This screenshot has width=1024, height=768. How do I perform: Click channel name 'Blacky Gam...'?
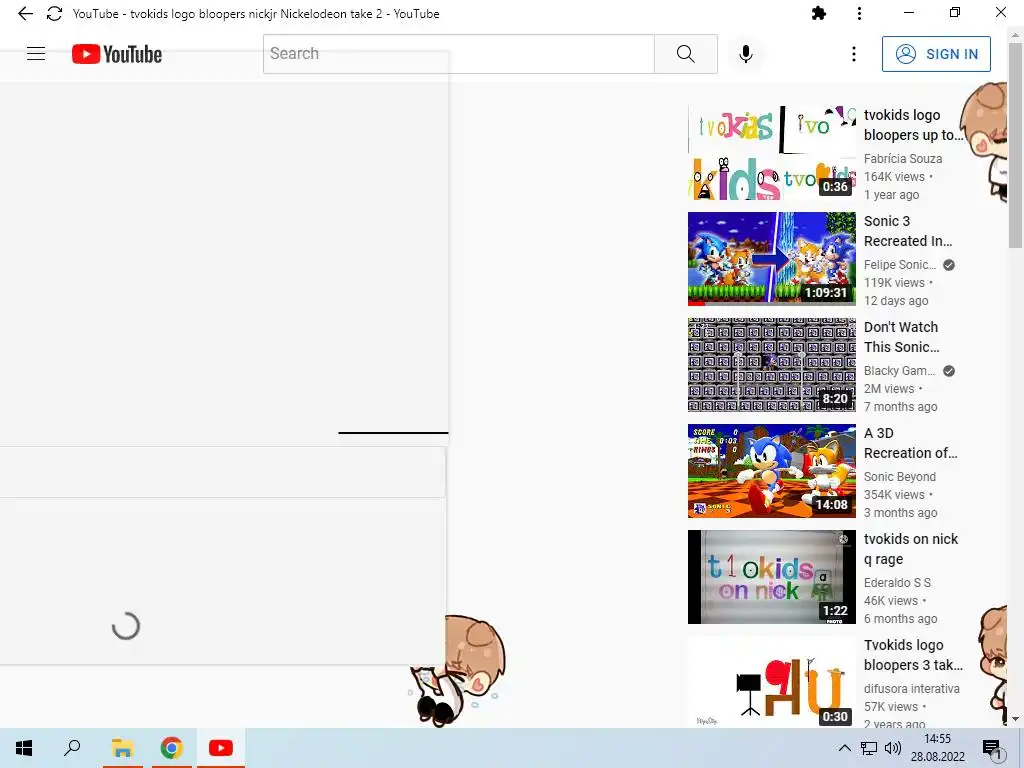pyautogui.click(x=899, y=371)
